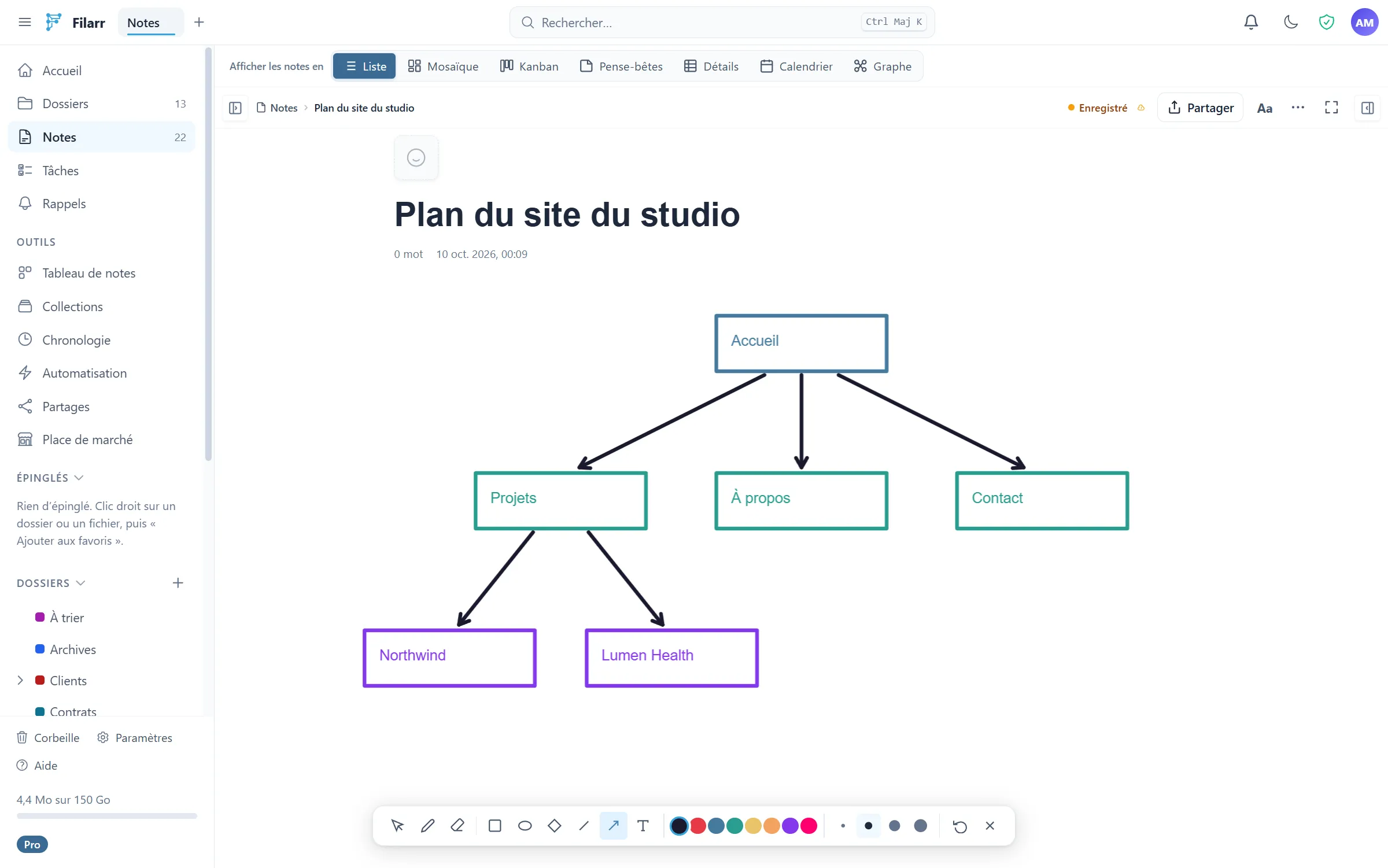1388x868 pixels.
Task: Open the AM user avatar menu
Action: [x=1364, y=23]
